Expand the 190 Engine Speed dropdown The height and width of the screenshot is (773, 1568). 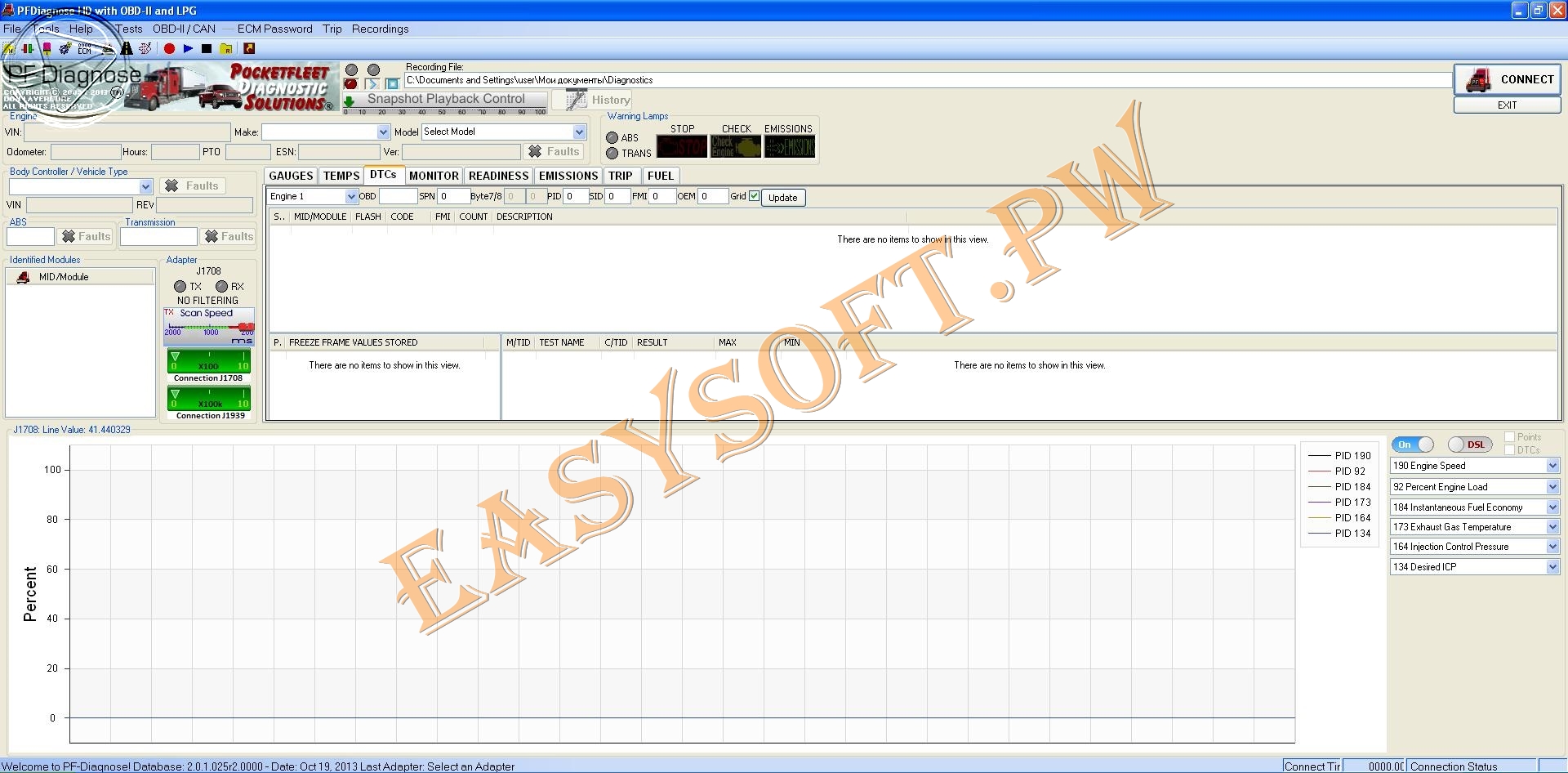pos(1552,466)
